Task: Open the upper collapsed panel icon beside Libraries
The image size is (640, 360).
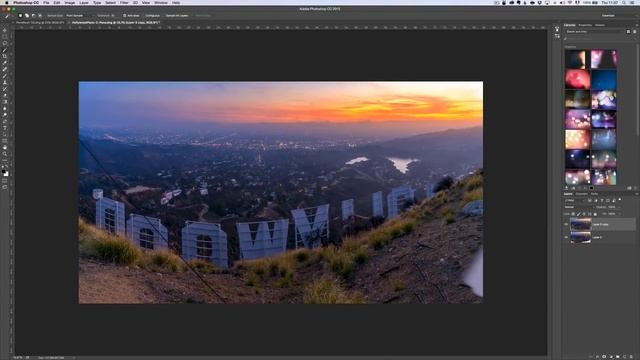Action: coord(557,29)
